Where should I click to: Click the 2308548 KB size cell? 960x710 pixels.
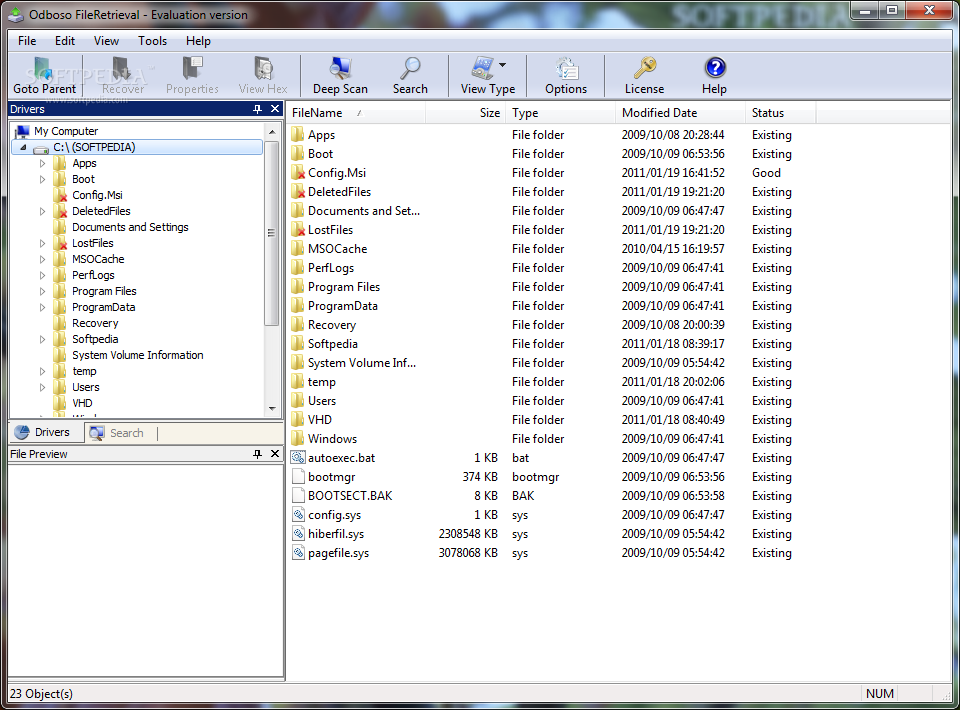tap(468, 534)
